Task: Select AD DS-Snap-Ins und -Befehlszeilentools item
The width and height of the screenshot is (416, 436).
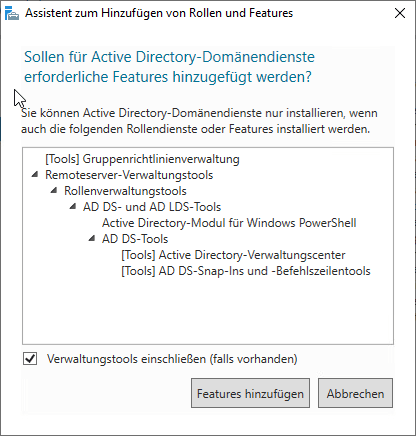Action: pyautogui.click(x=246, y=271)
